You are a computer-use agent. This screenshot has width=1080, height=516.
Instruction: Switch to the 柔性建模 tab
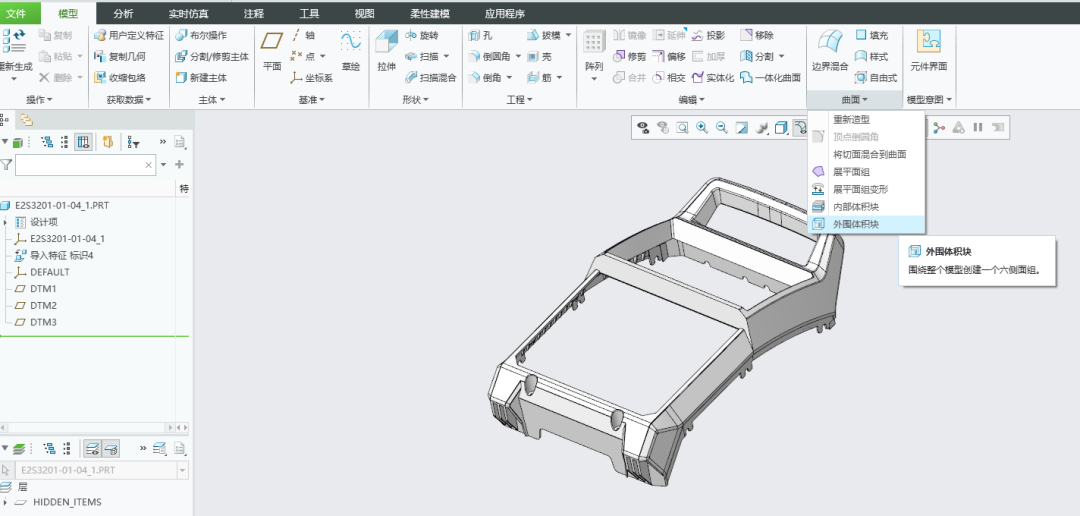pos(430,14)
